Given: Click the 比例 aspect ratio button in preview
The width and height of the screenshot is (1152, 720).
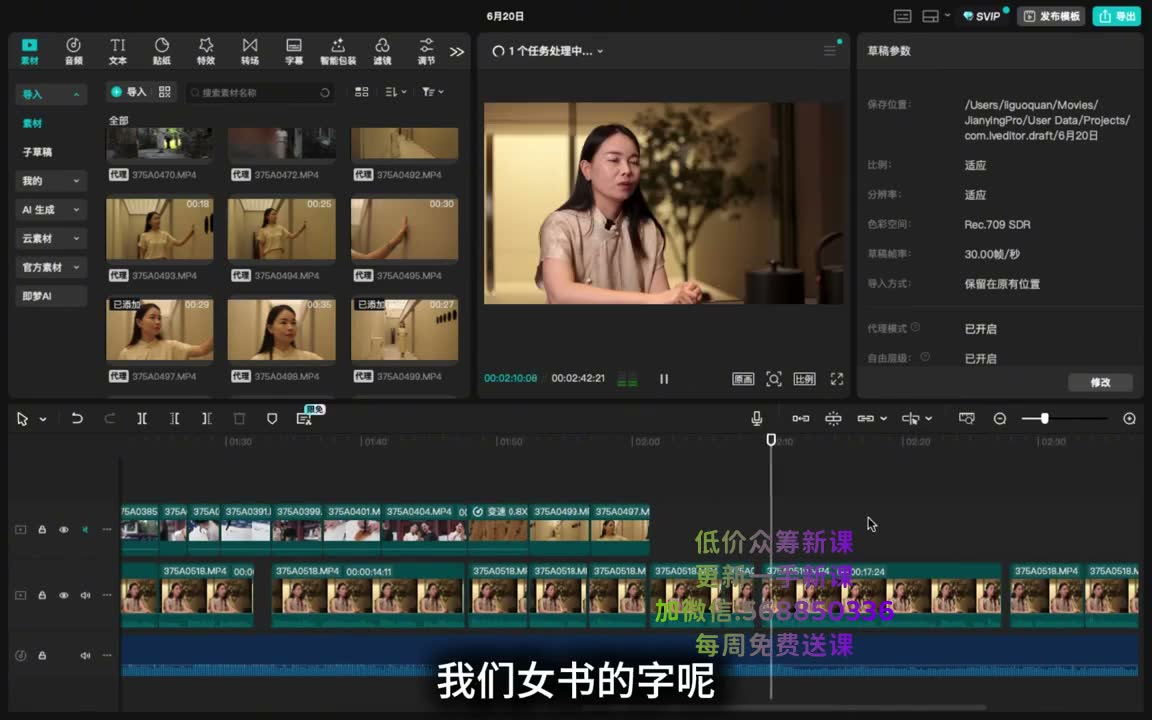Looking at the screenshot, I should 804,379.
